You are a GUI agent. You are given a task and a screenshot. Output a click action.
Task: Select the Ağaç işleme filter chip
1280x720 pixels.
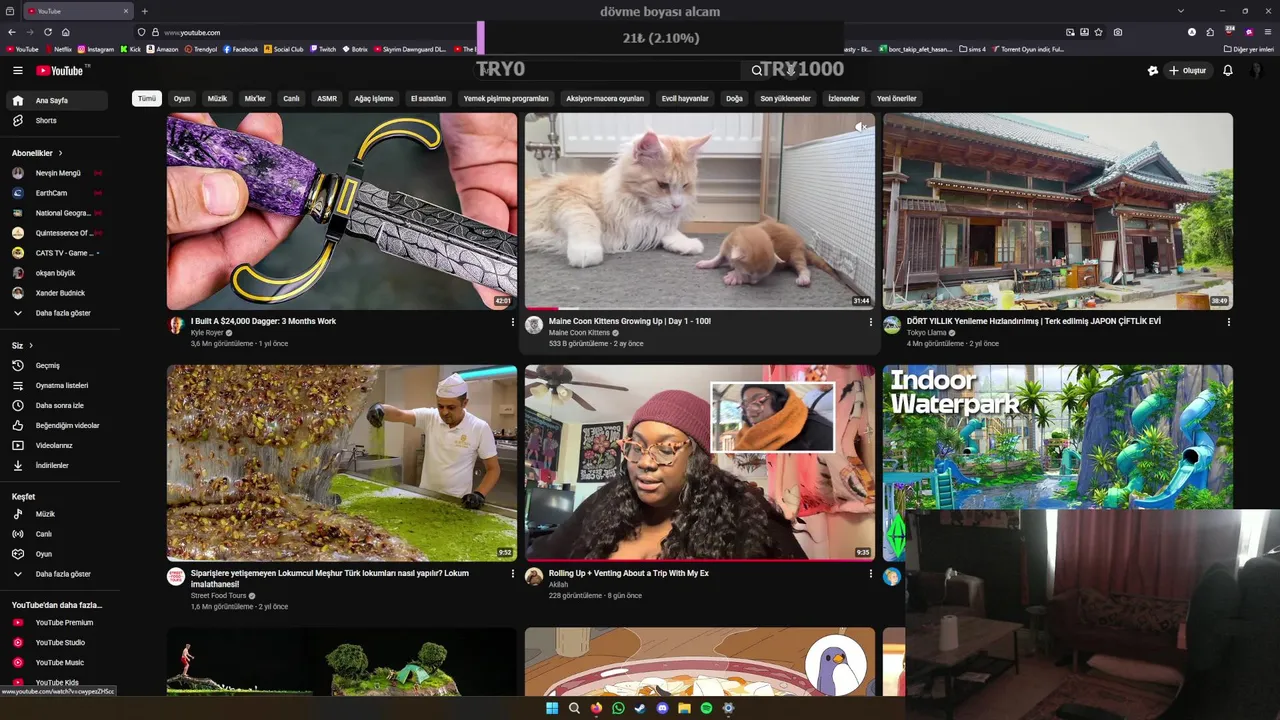[374, 98]
